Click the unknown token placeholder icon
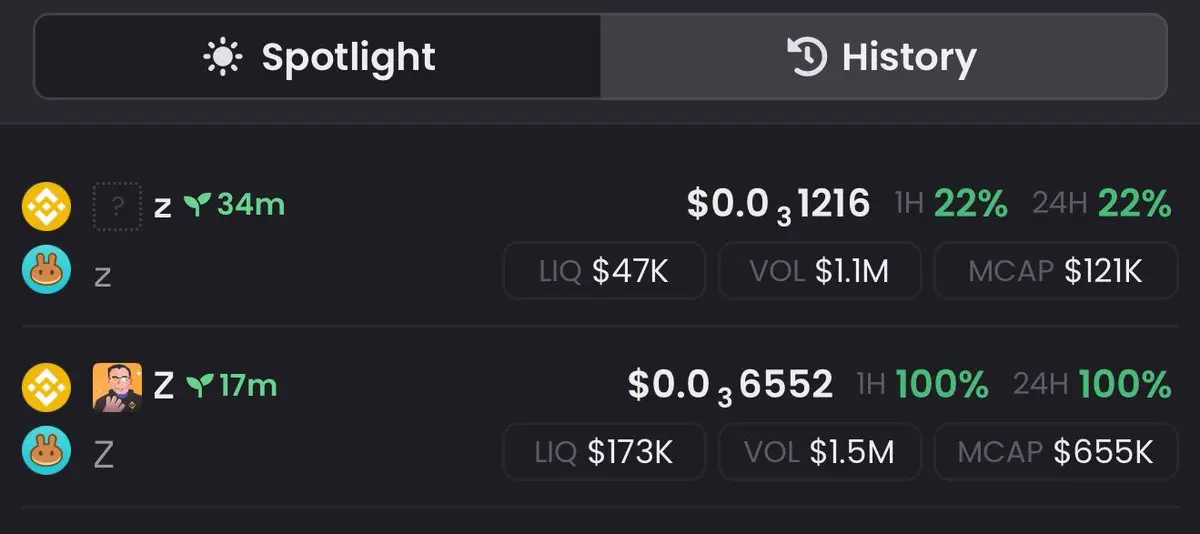Screen dimensions: 1200x534 (x=117, y=207)
